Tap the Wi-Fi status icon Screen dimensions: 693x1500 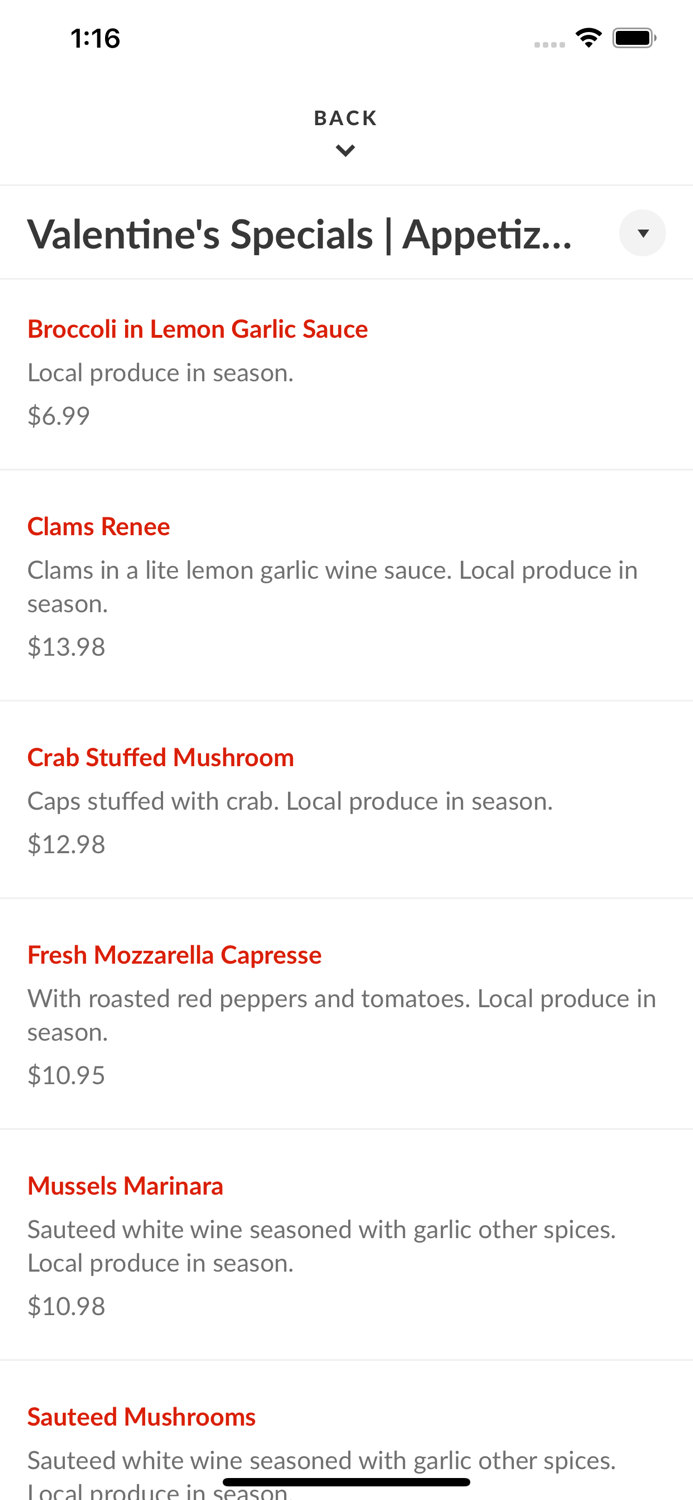[x=589, y=38]
